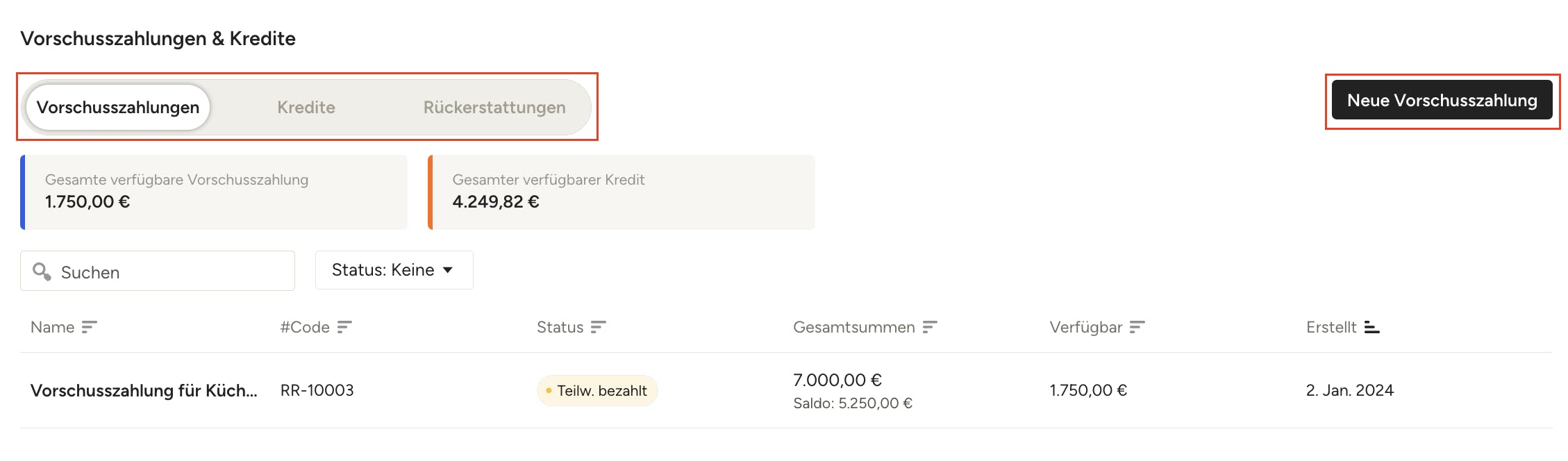Click the 2. Jan. 2024 created date
The height and width of the screenshot is (461, 1568).
coord(1349,390)
